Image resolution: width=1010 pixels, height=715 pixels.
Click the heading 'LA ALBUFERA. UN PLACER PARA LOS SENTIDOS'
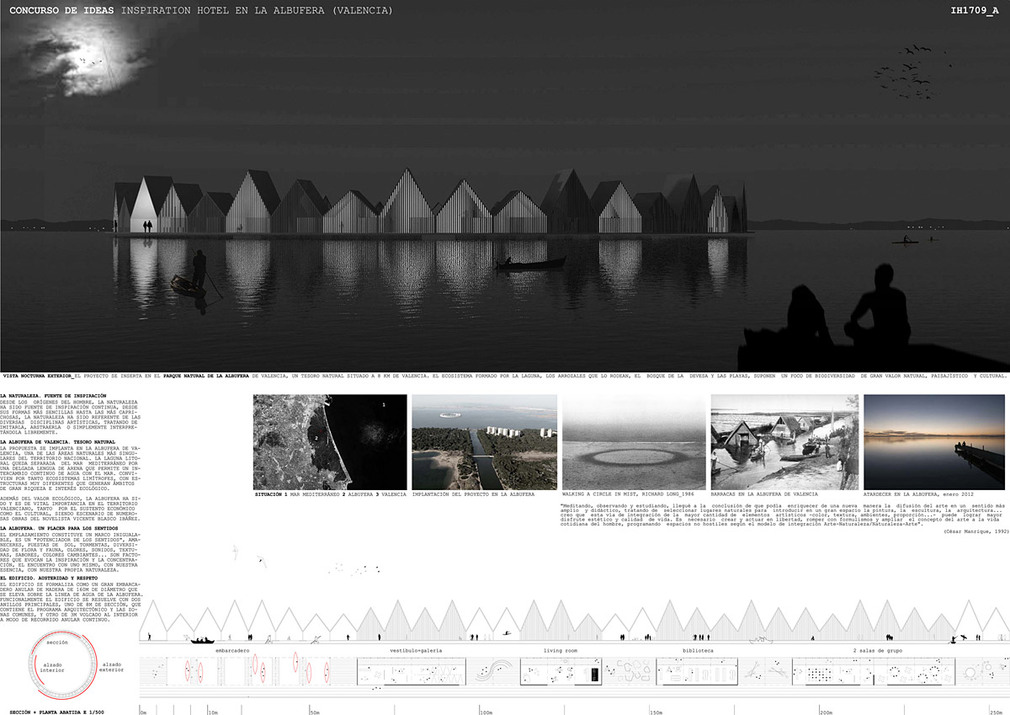point(59,528)
